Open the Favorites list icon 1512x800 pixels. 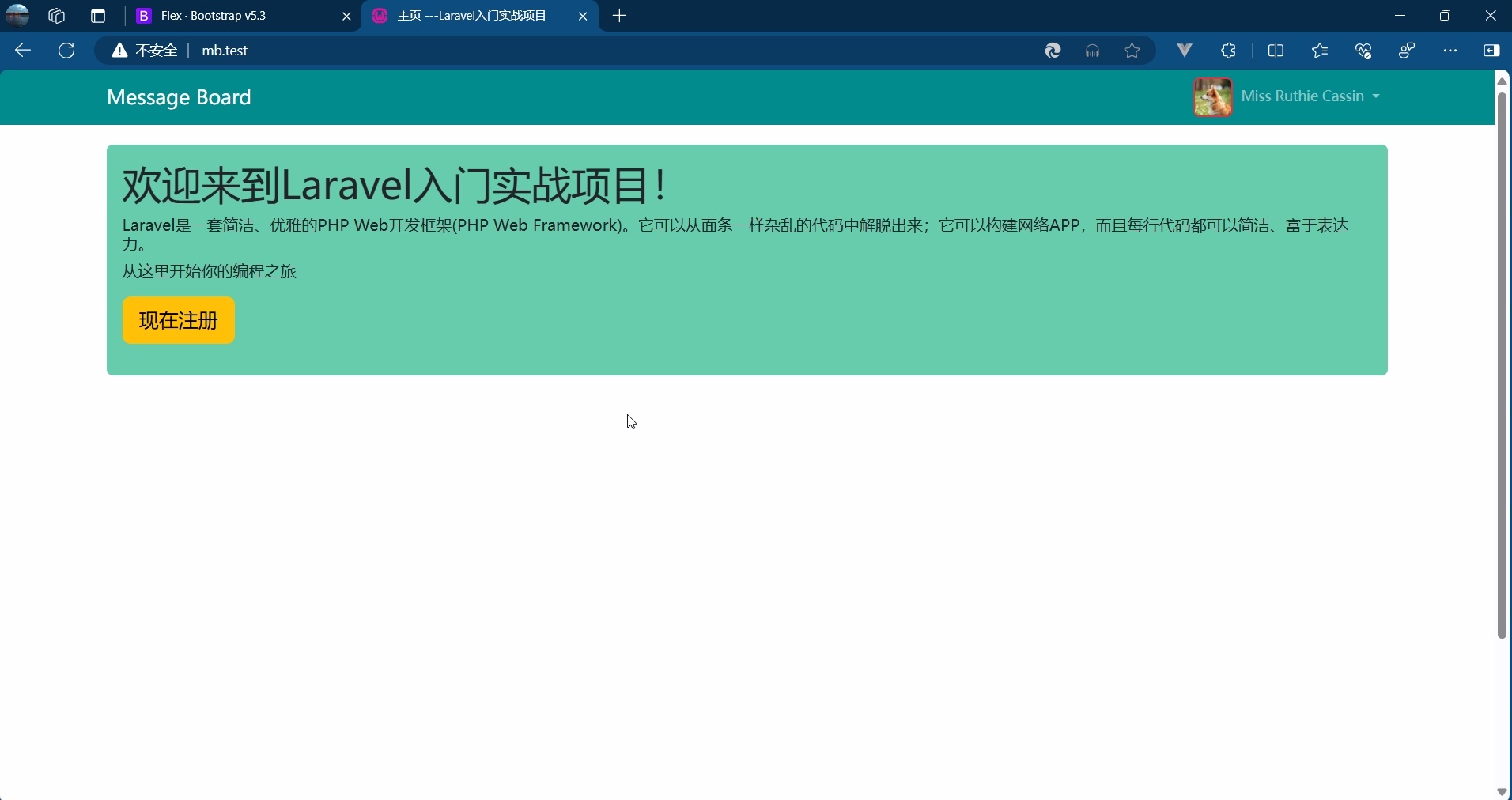(1321, 51)
